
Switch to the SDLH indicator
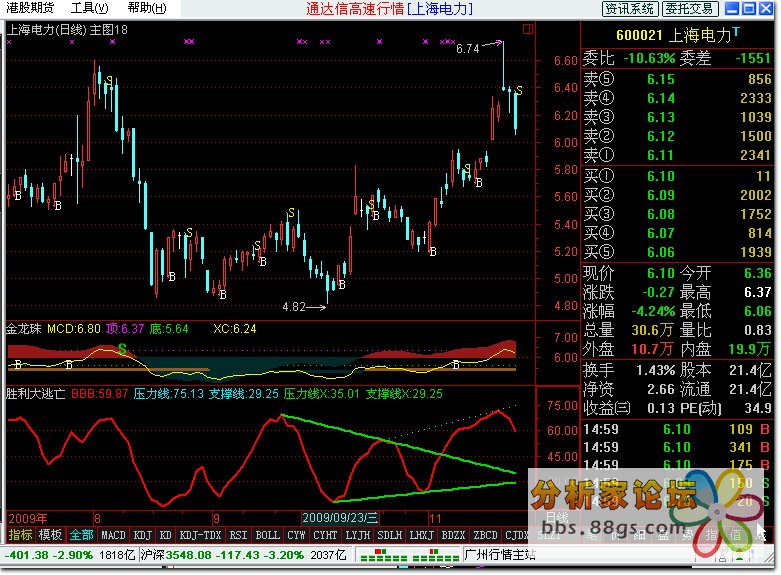point(390,535)
